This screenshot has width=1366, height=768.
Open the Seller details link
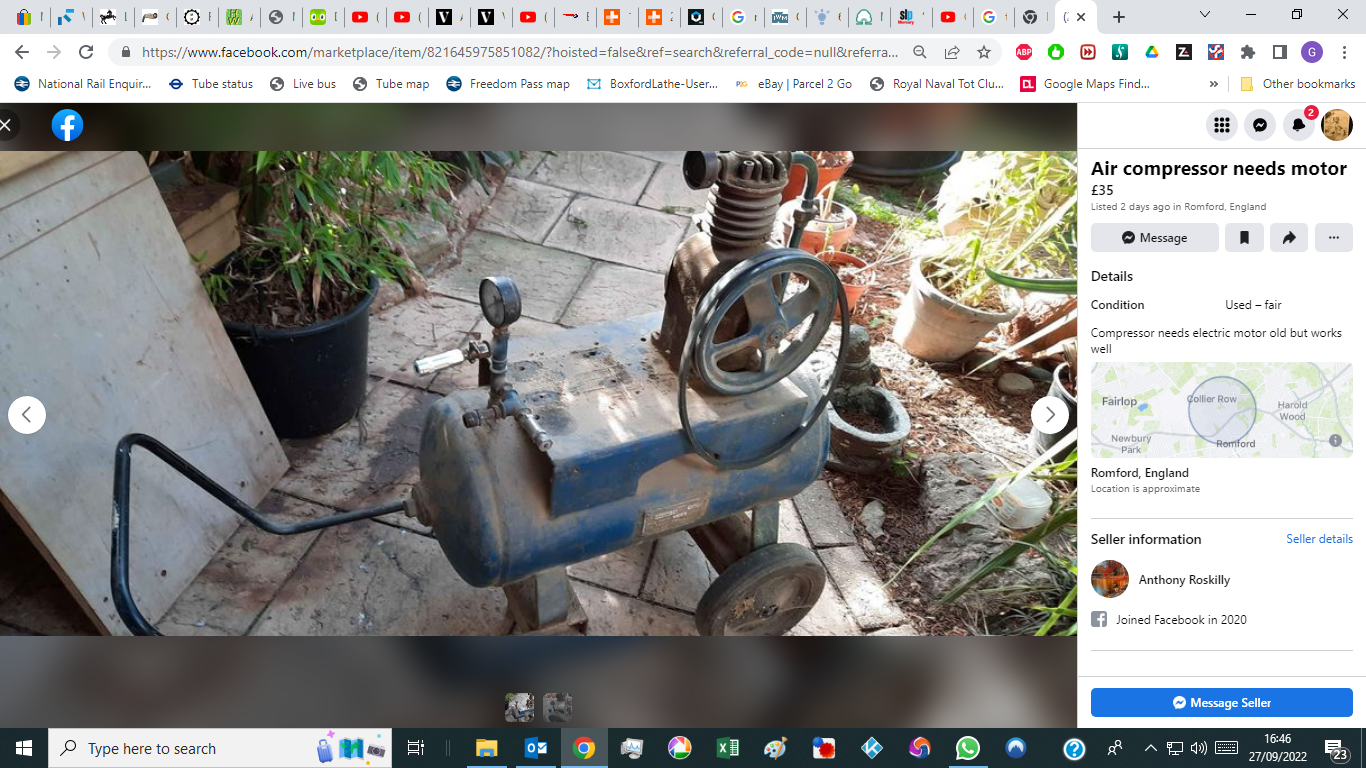tap(1319, 539)
